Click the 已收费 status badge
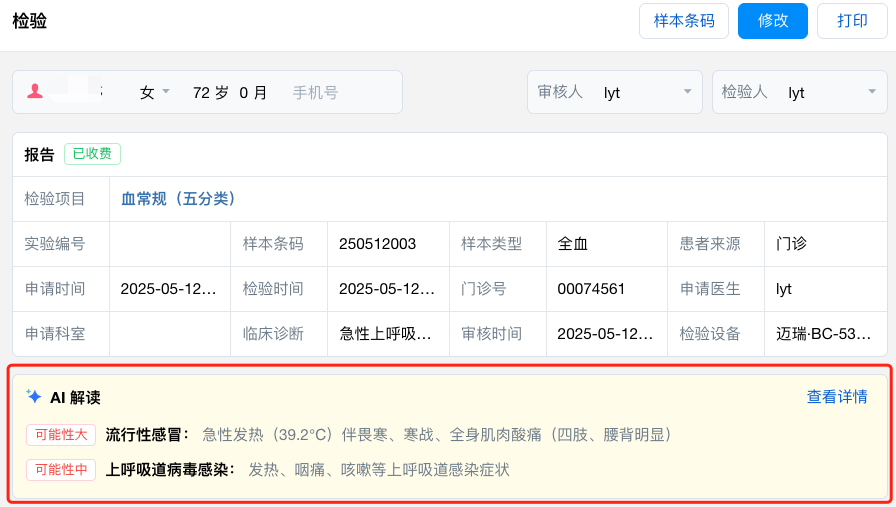Screen dimensions: 896x507 (x=92, y=154)
